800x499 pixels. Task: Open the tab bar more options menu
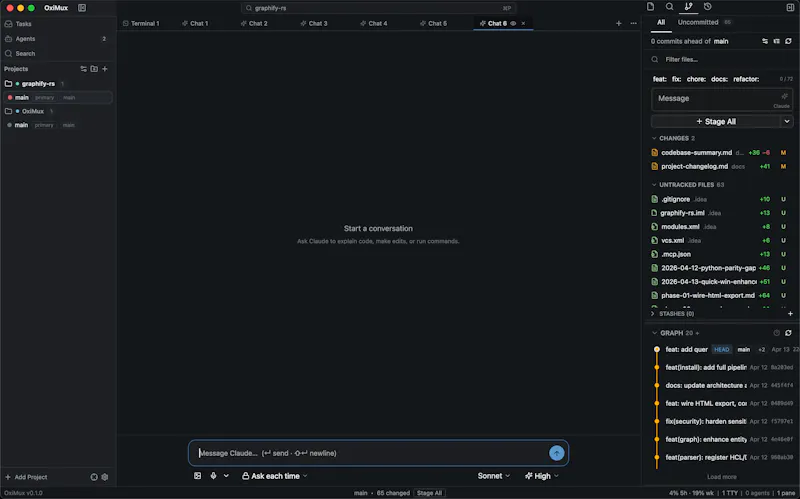633,23
